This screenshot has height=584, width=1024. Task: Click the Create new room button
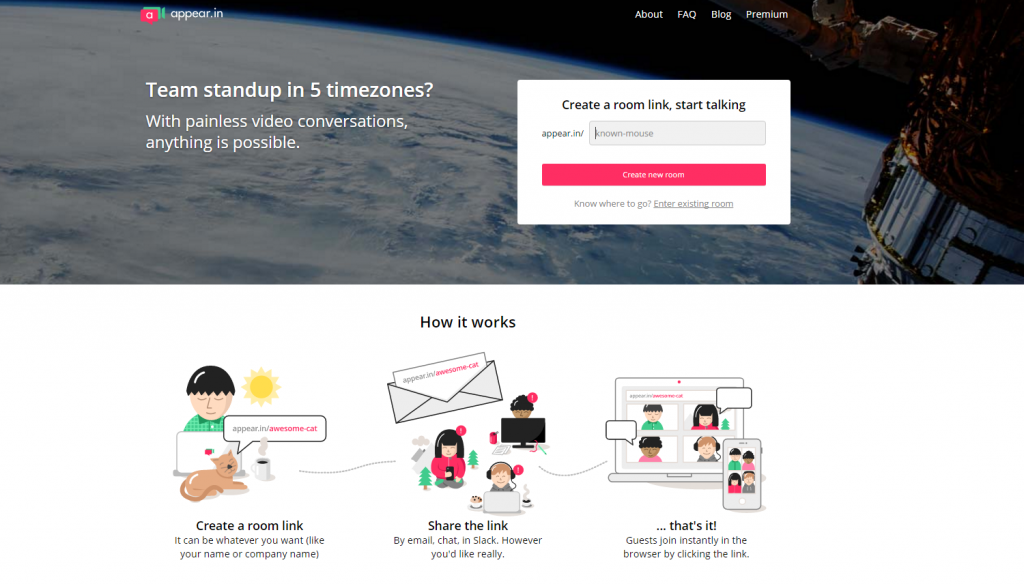(x=654, y=174)
